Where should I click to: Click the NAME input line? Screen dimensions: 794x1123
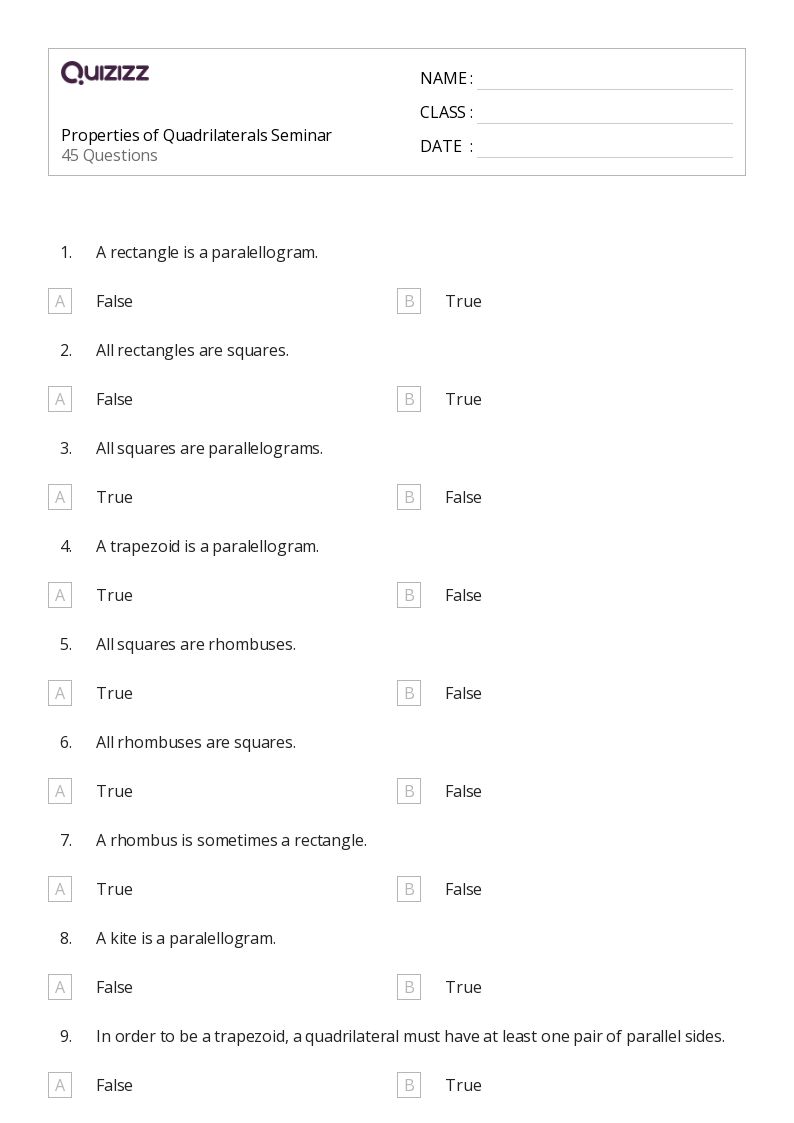[x=604, y=79]
